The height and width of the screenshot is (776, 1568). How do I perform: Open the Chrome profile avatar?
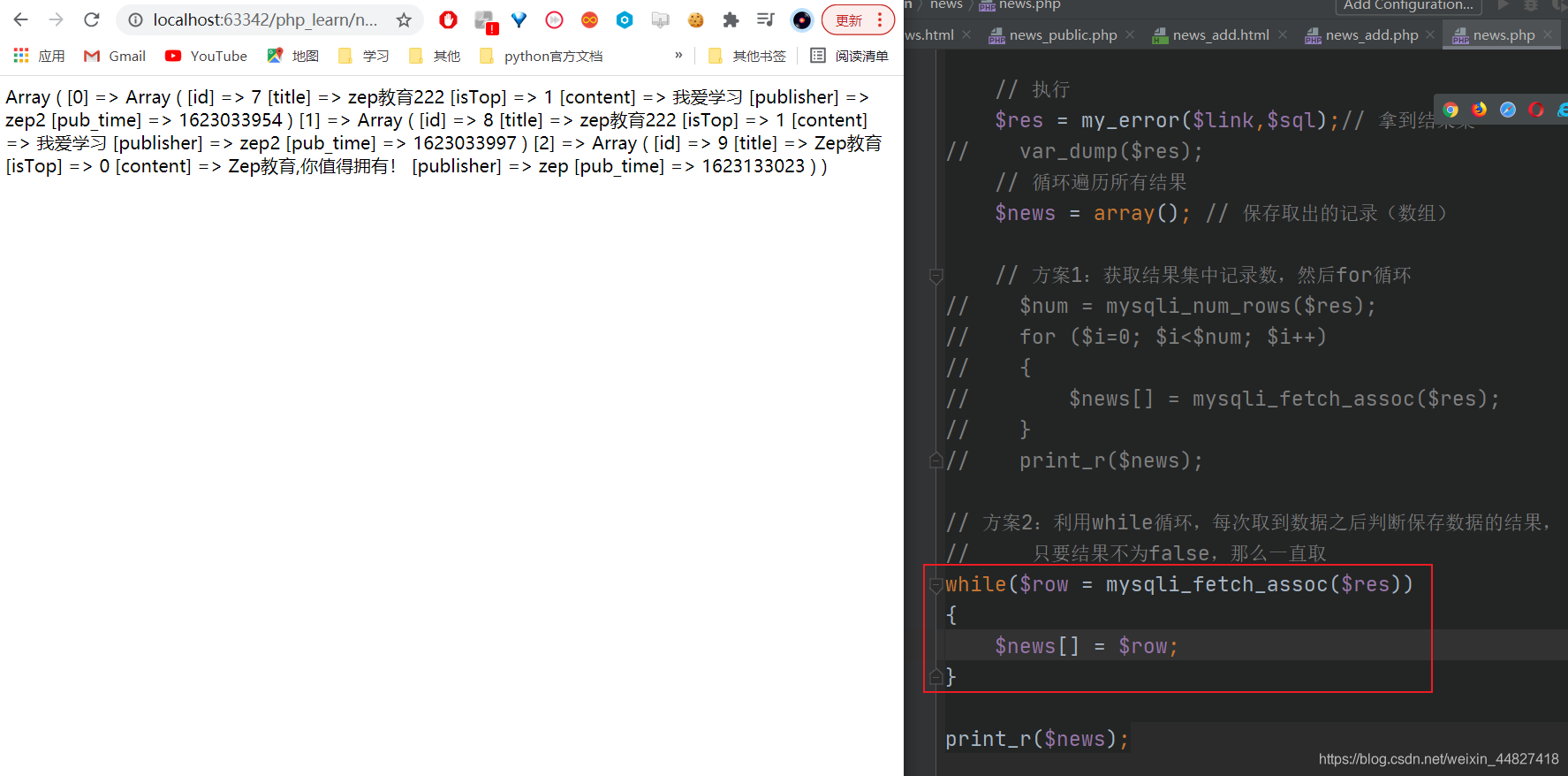(802, 19)
